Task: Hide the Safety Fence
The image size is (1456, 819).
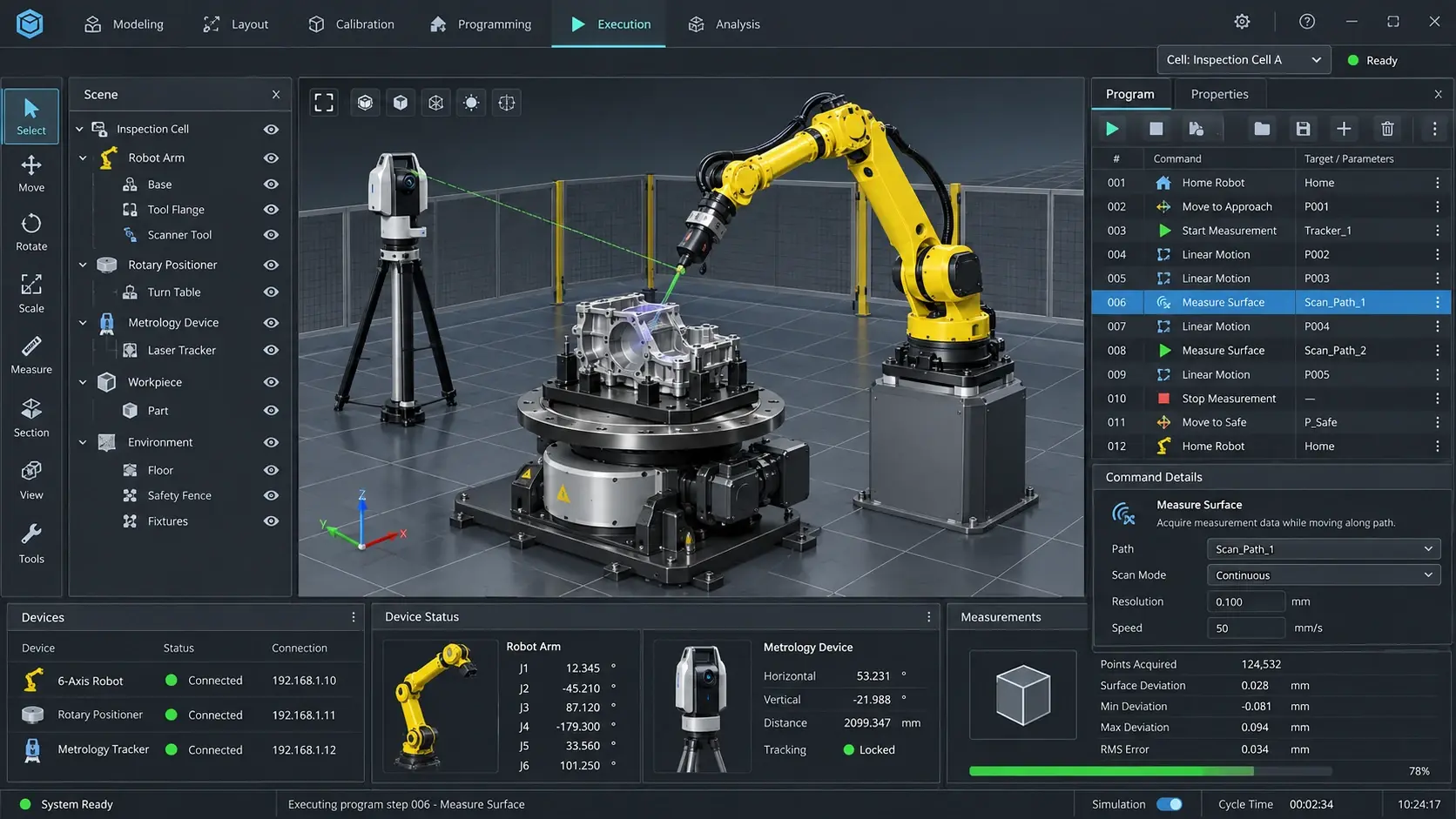Action: coord(271,495)
